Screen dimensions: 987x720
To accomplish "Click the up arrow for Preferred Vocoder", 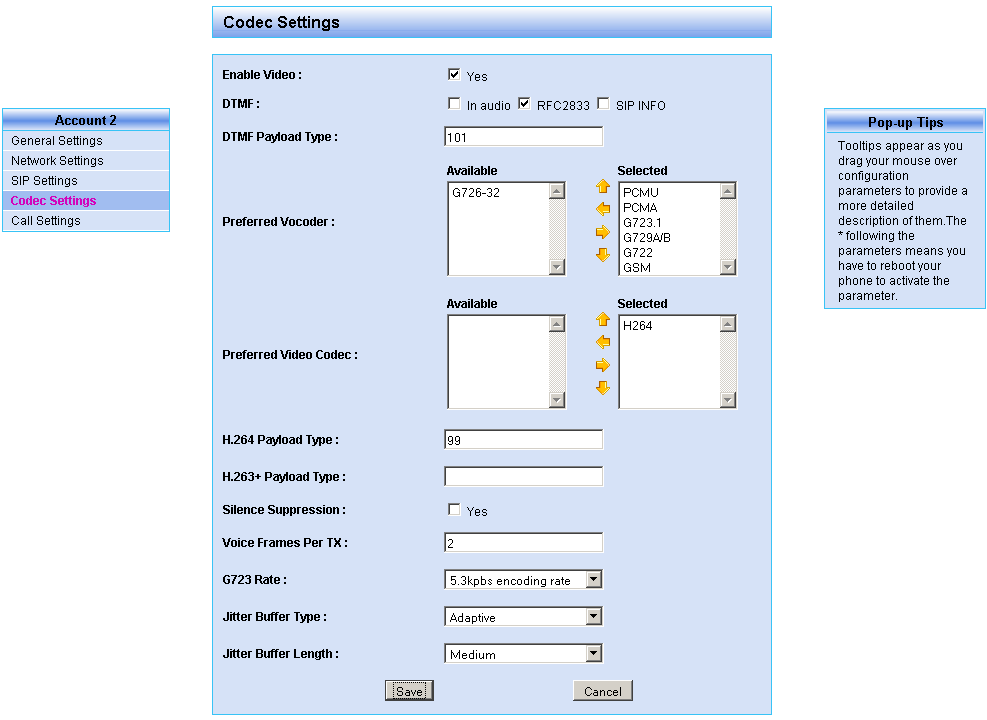I will point(602,186).
